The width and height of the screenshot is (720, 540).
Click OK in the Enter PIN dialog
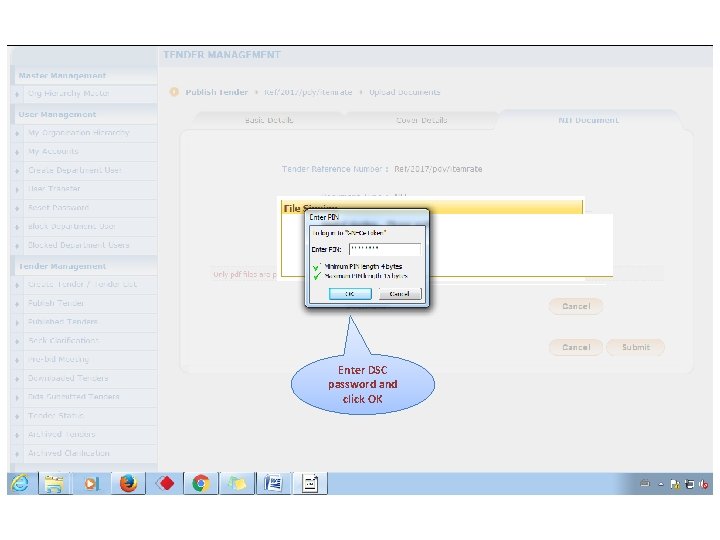pos(350,294)
